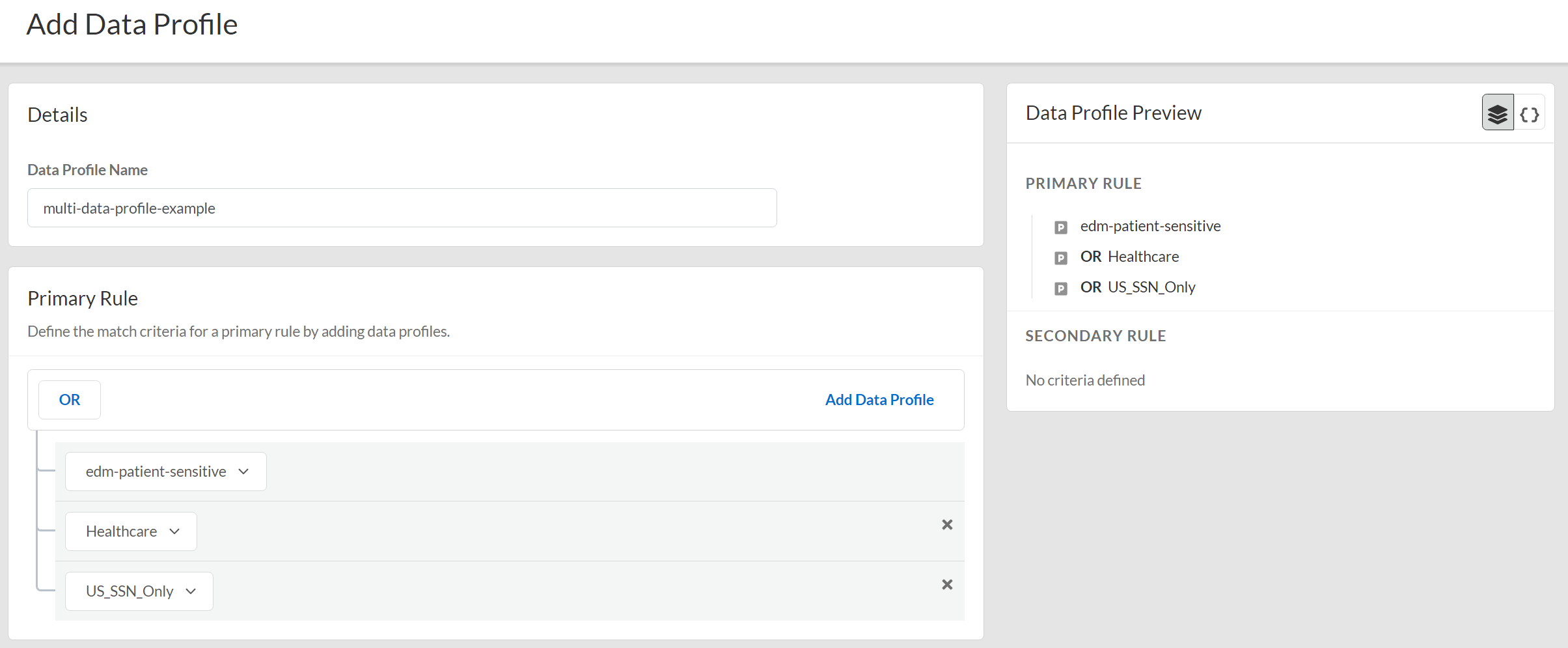Expand the Healthcare profile dropdown
Screen dimensions: 1568x648
click(x=131, y=531)
